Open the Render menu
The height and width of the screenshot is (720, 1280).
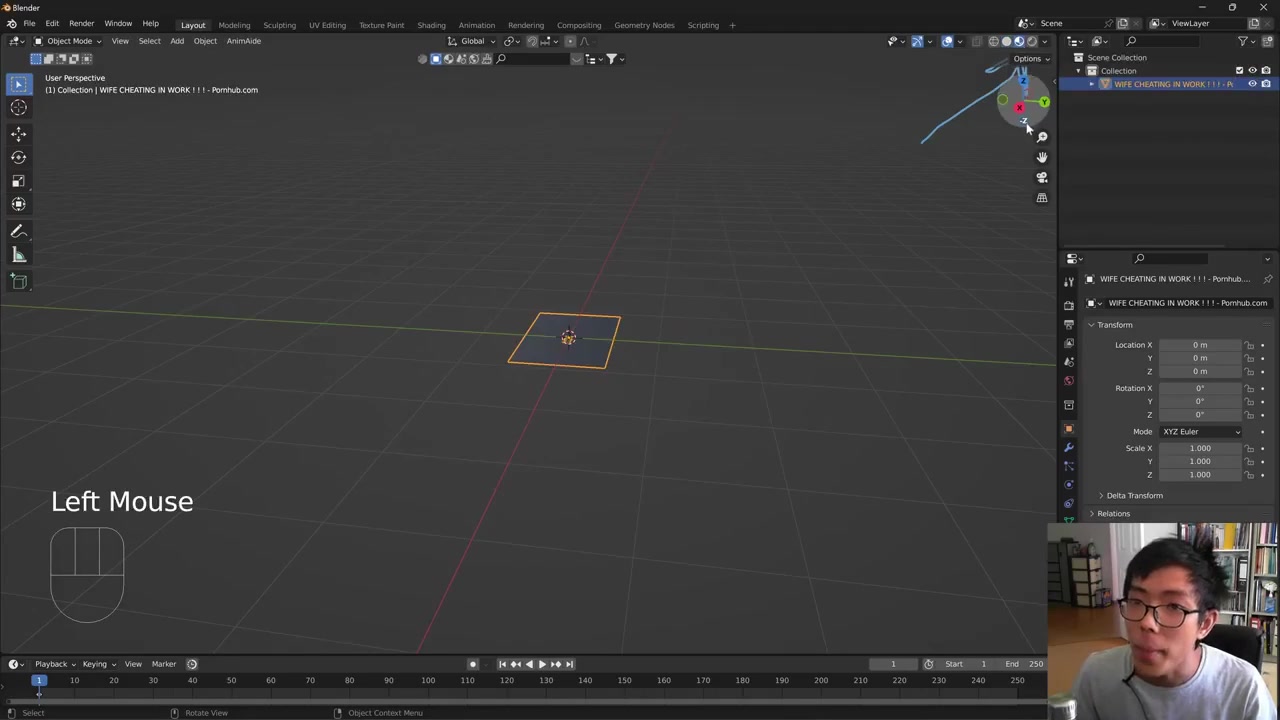pyautogui.click(x=81, y=24)
